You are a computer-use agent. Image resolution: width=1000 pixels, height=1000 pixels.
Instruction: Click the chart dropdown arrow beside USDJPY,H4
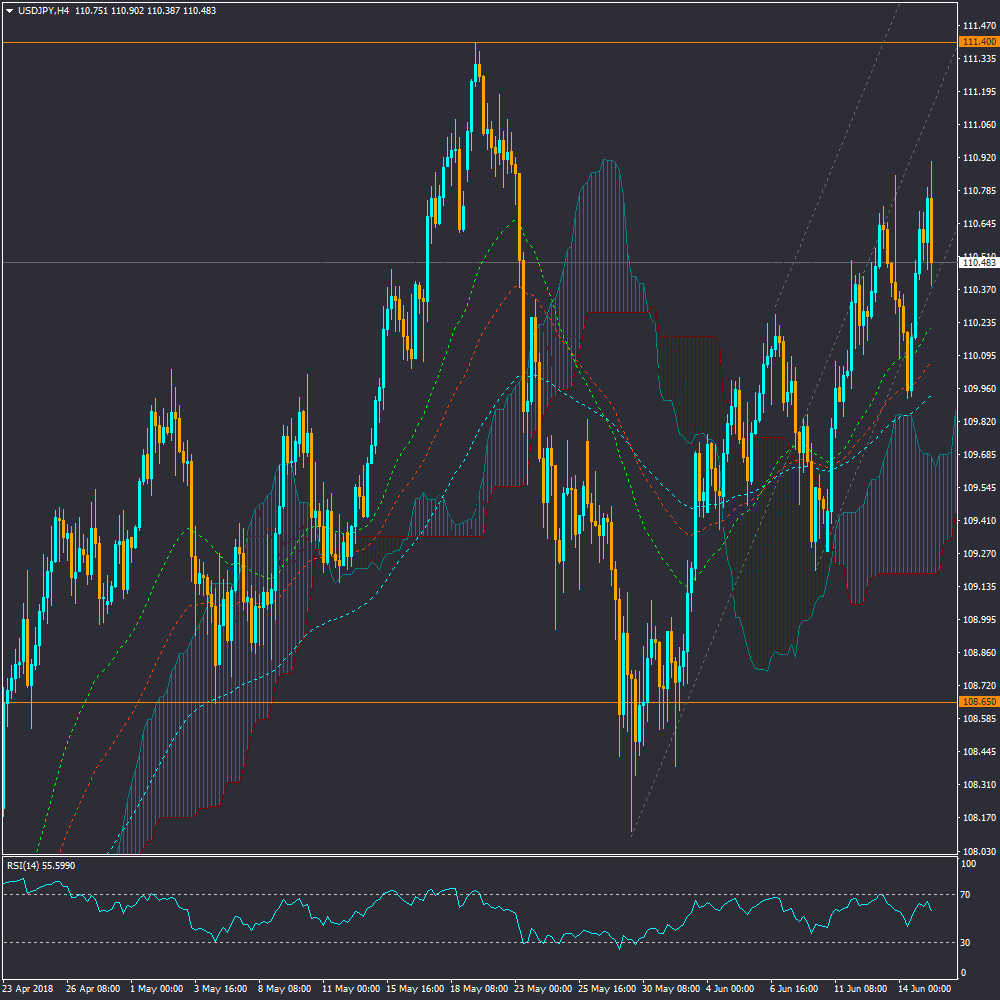10,10
